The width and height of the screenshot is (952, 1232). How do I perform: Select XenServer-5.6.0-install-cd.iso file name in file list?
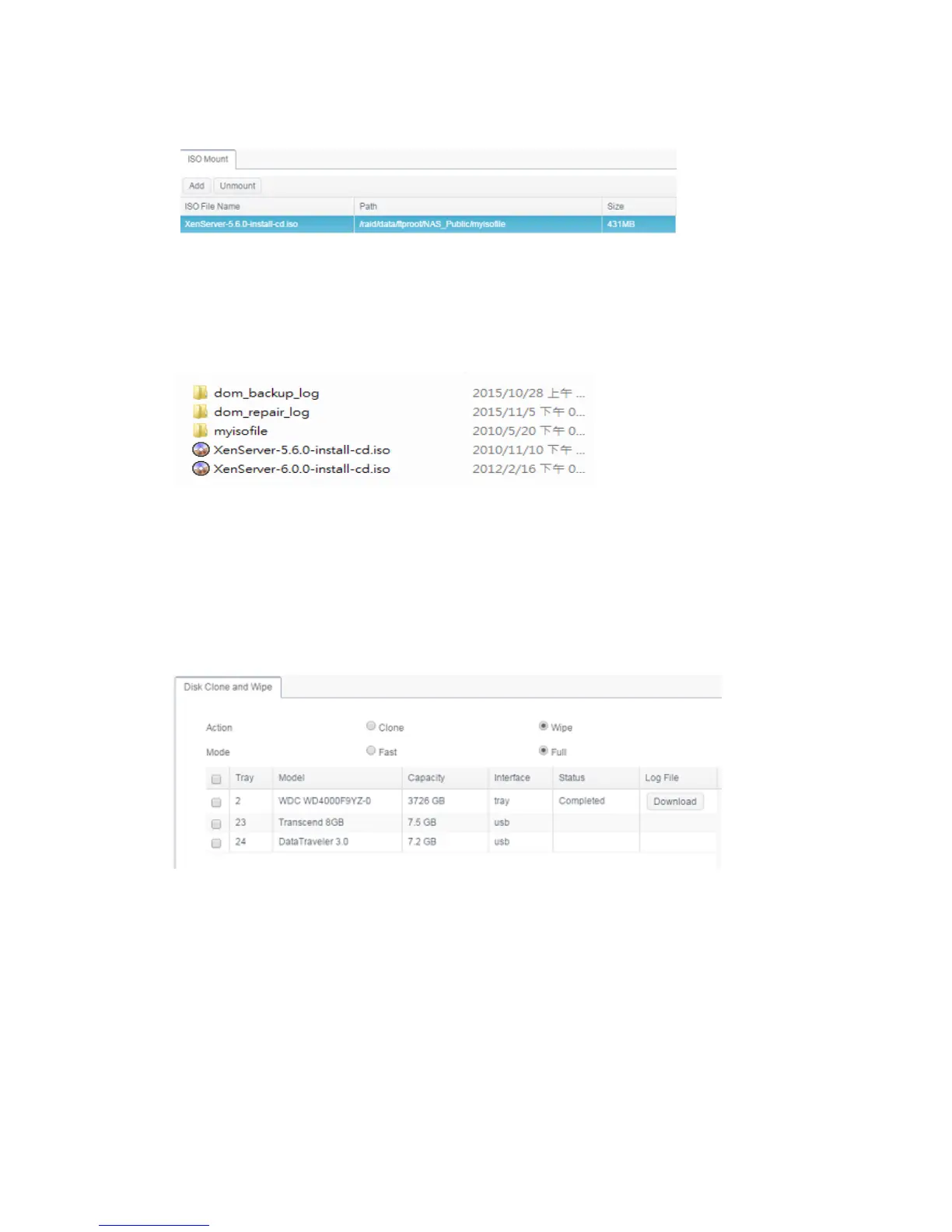coord(302,450)
